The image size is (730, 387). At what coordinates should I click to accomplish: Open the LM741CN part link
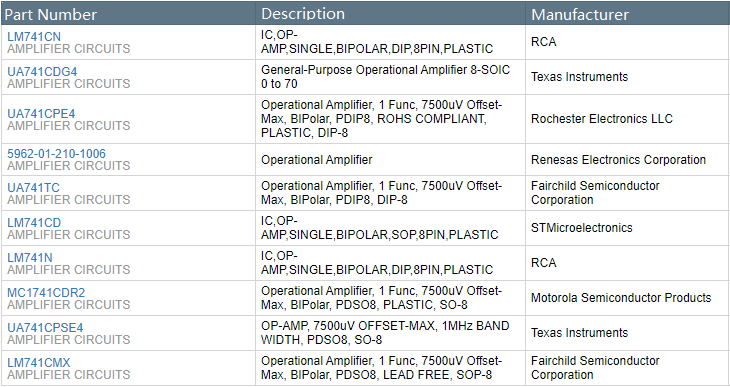[34, 36]
